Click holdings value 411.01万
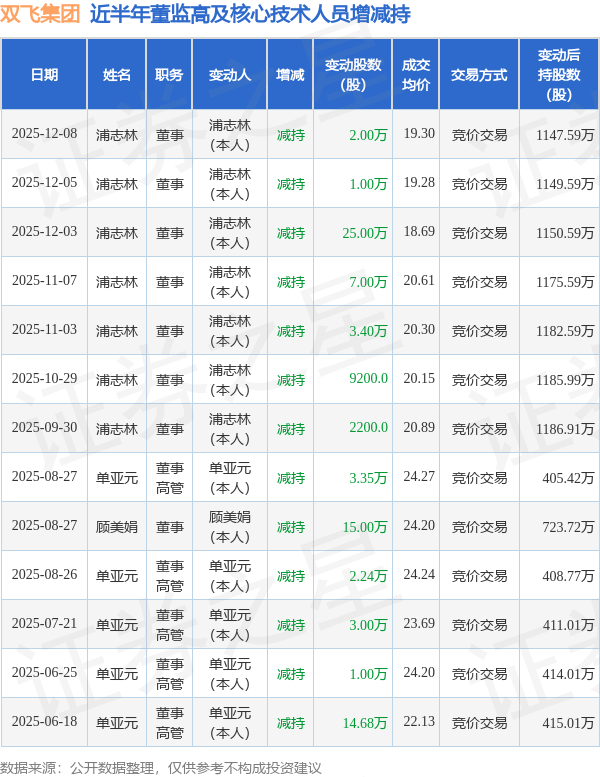Viewport: 600px width, 777px height. coord(568,625)
